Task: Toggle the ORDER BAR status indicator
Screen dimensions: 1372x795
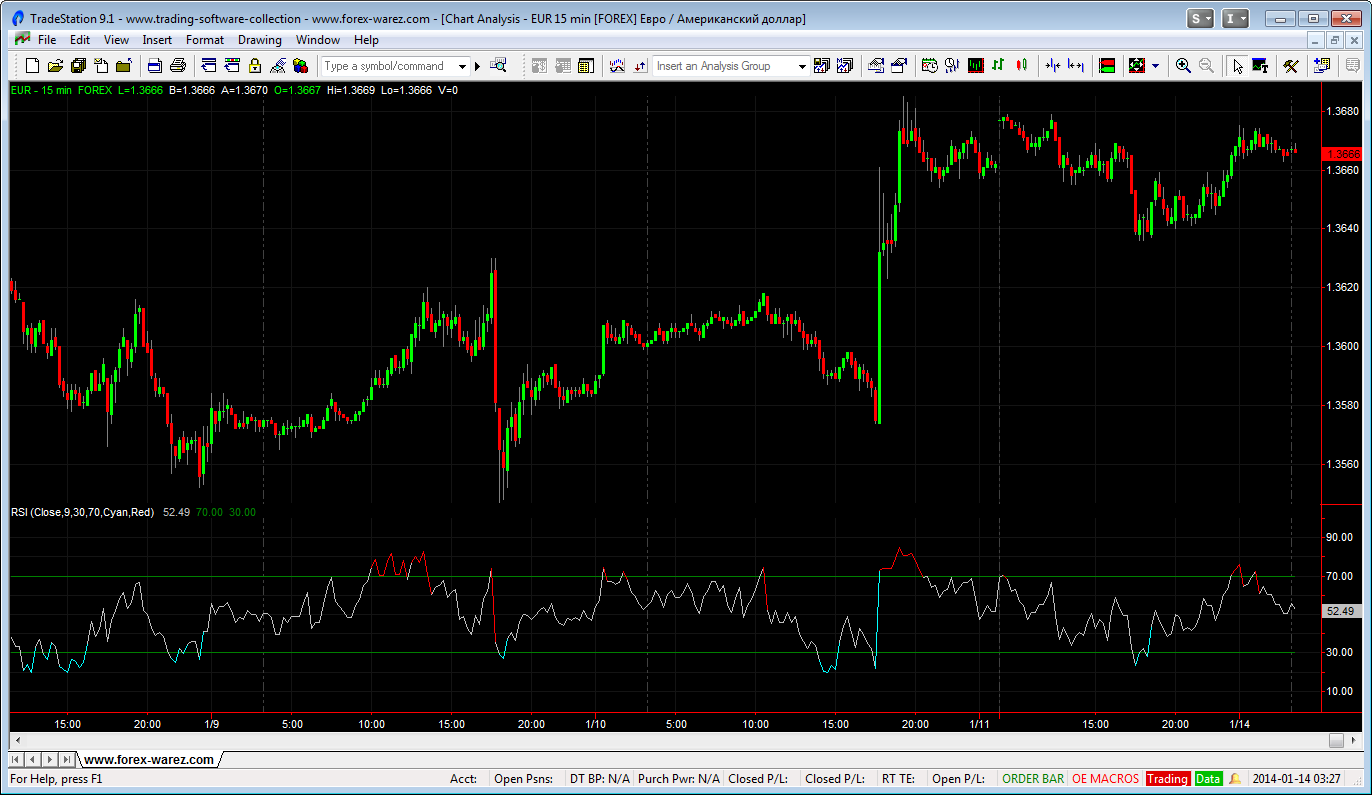Action: (1033, 779)
